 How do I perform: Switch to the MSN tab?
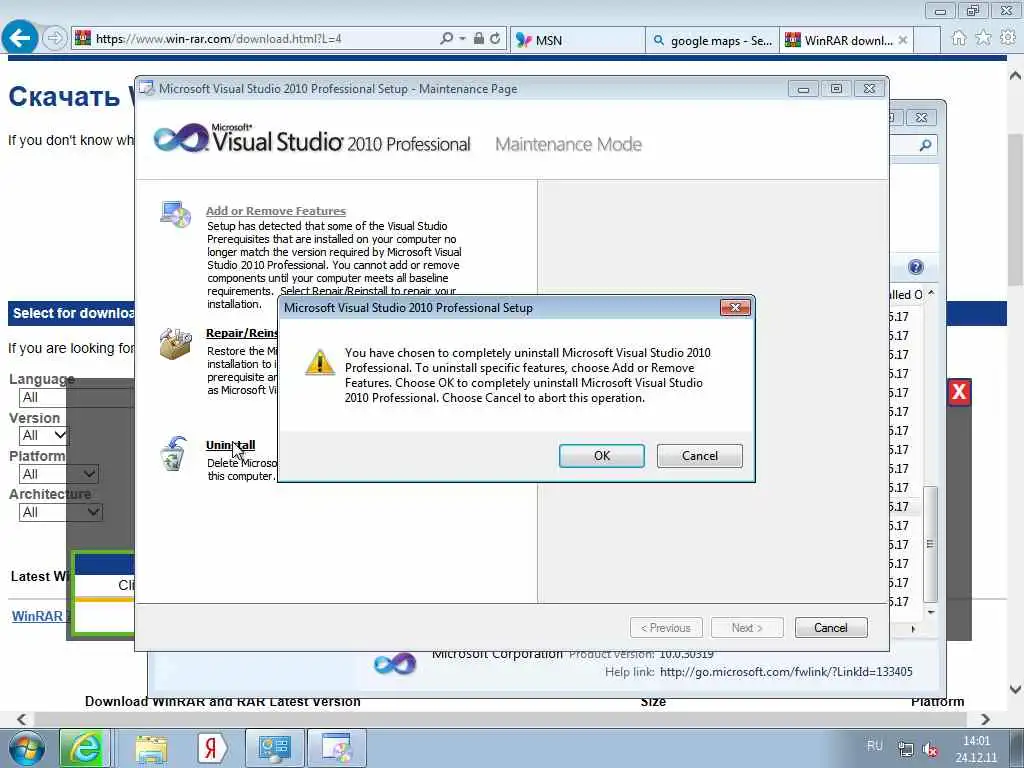(x=577, y=40)
